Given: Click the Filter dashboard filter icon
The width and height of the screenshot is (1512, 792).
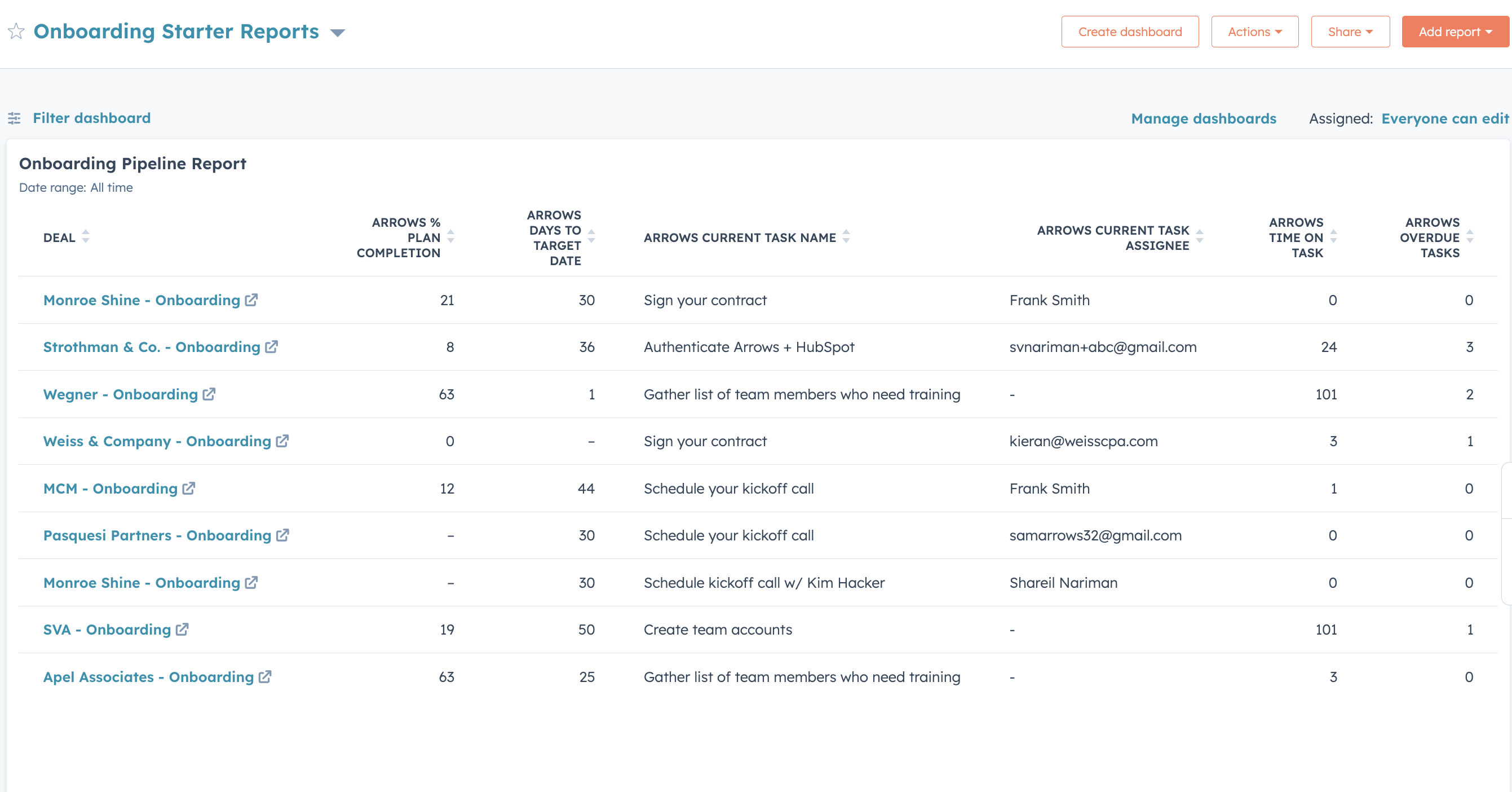Looking at the screenshot, I should [16, 118].
